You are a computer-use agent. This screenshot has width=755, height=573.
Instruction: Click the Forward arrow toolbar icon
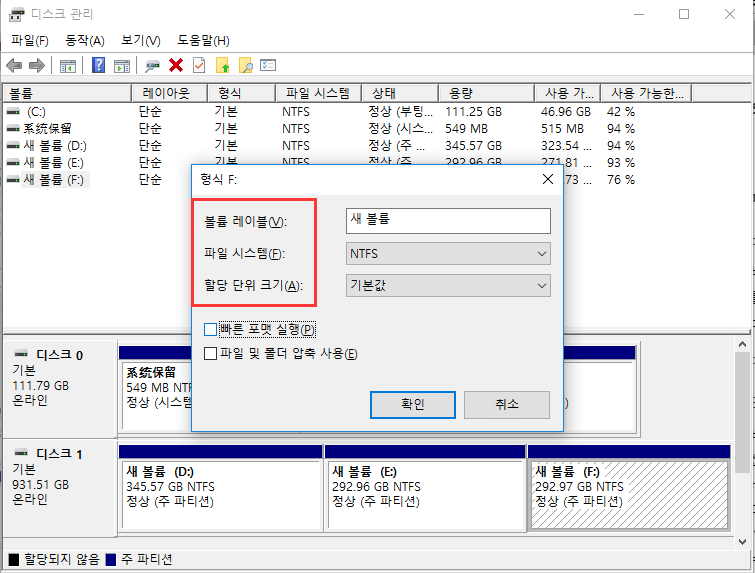[x=37, y=65]
